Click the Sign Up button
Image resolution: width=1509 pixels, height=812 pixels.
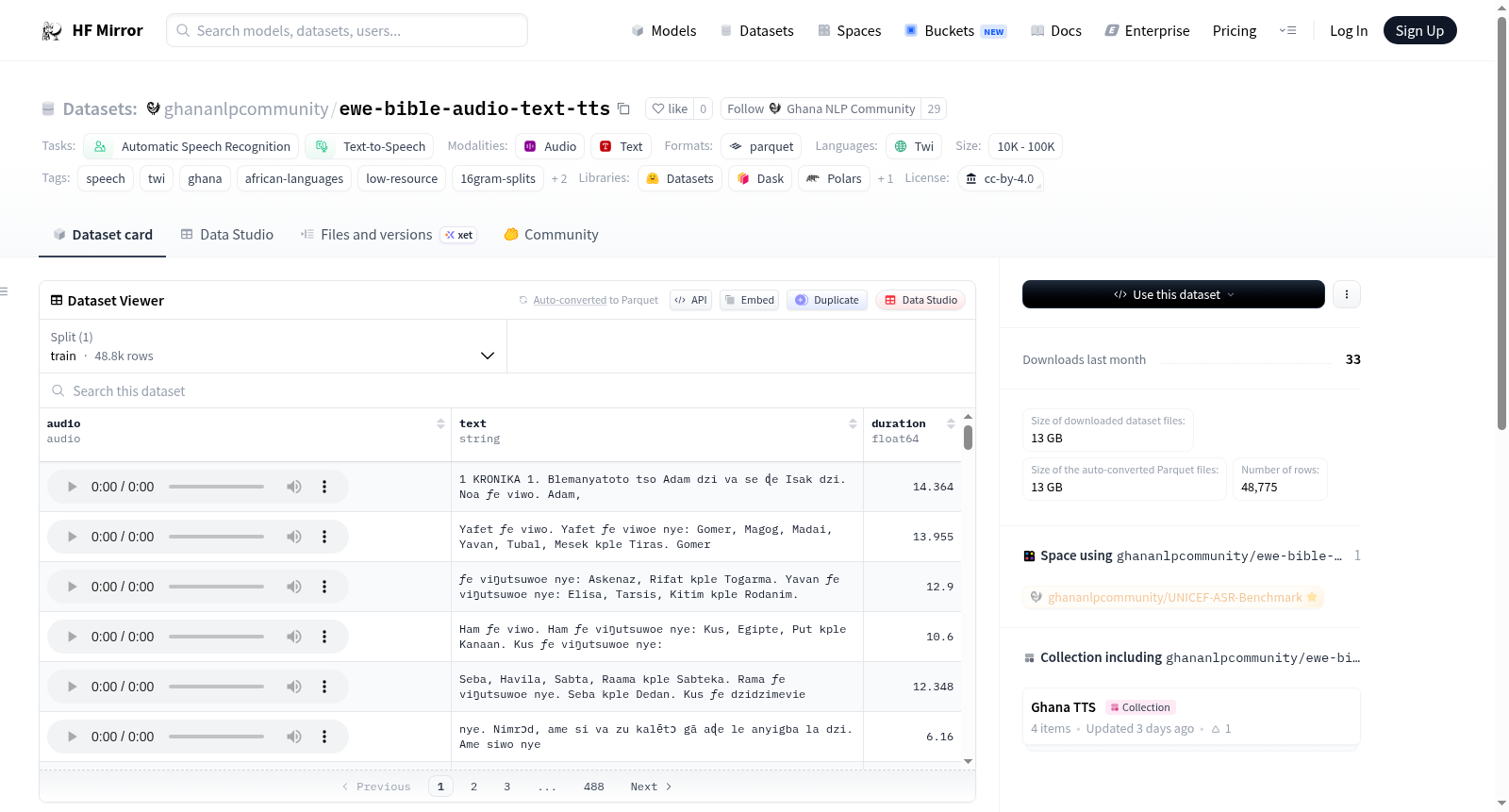point(1419,30)
